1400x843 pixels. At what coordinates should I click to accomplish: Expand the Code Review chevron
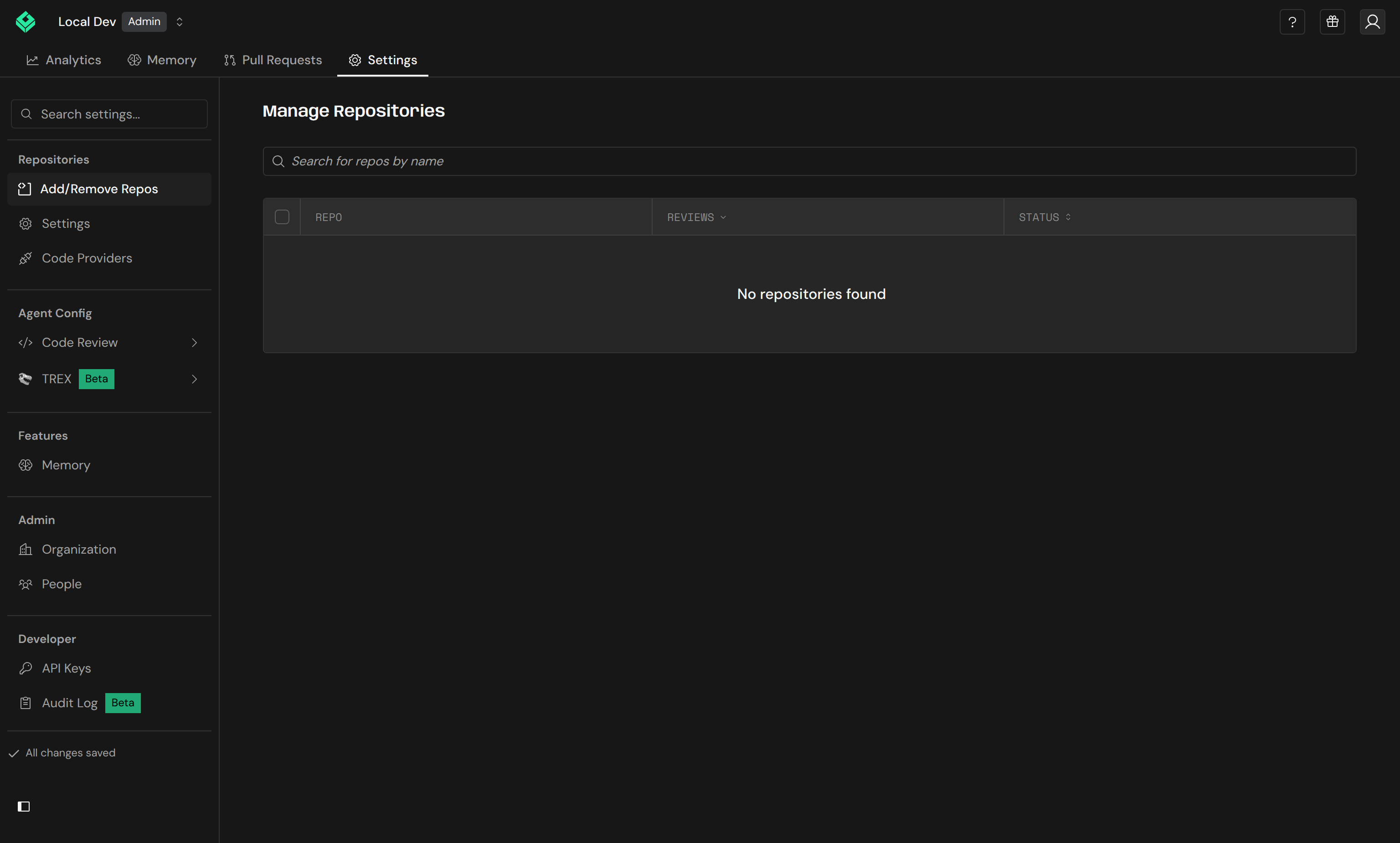pyautogui.click(x=194, y=343)
